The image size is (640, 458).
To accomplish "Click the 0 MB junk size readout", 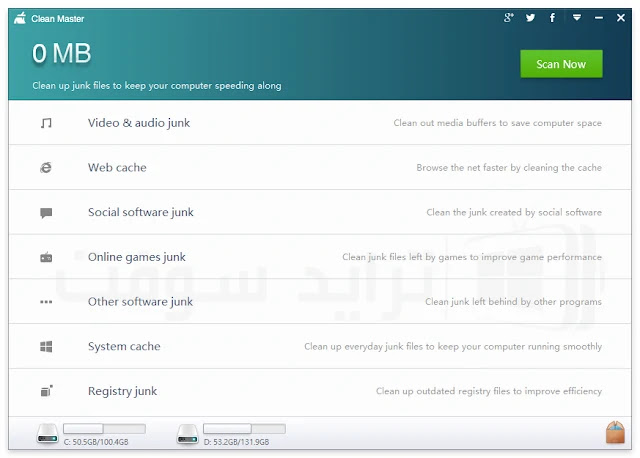I will point(62,53).
